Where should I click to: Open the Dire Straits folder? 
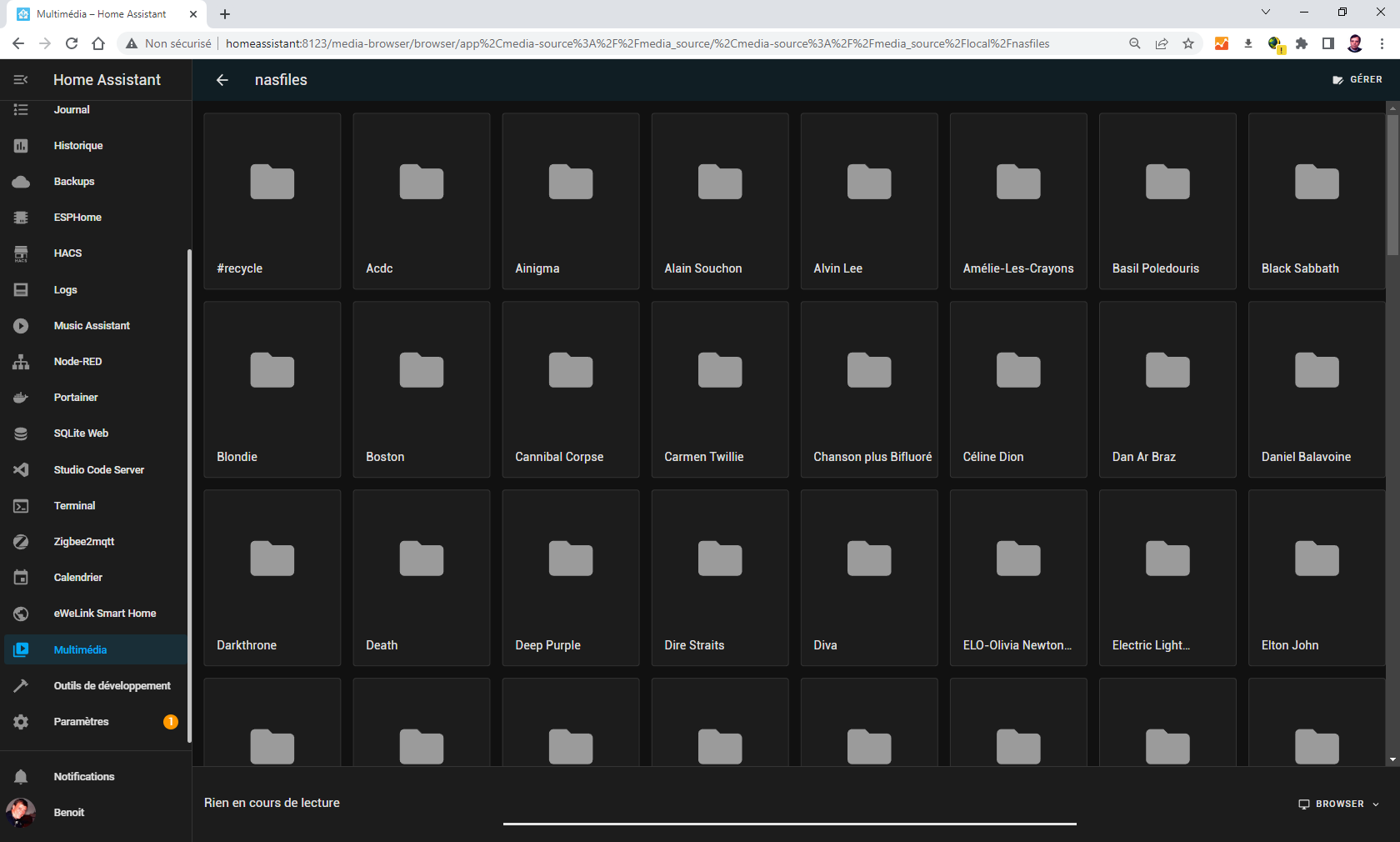coord(720,578)
